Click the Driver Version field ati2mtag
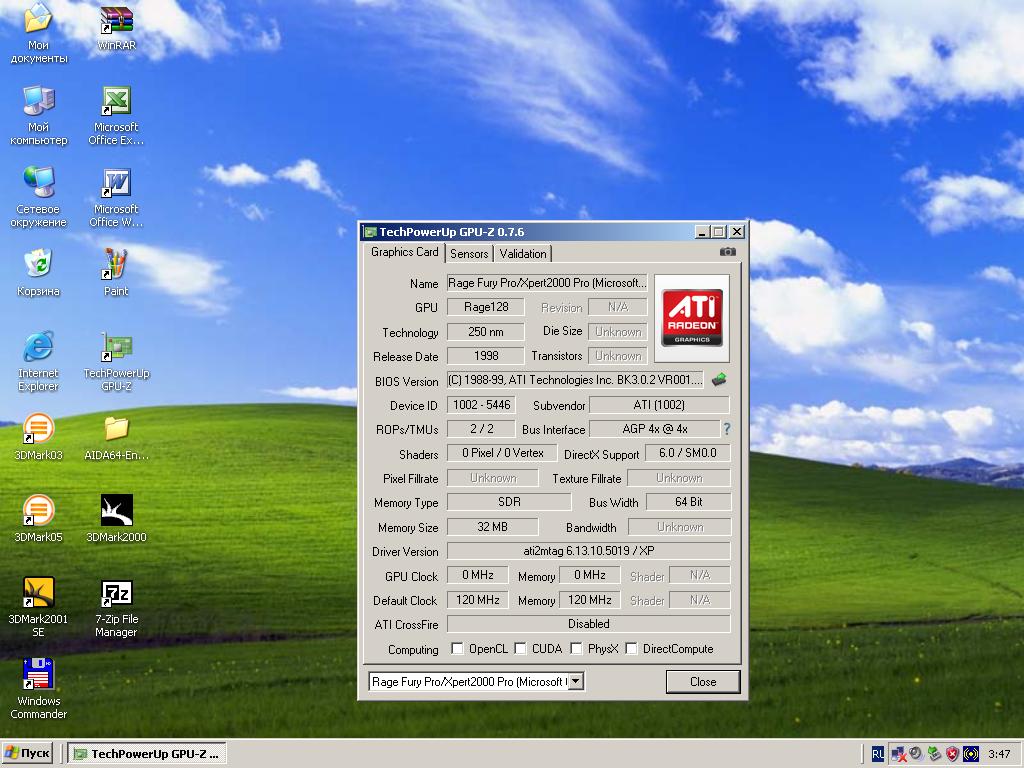This screenshot has width=1024, height=768. [588, 551]
